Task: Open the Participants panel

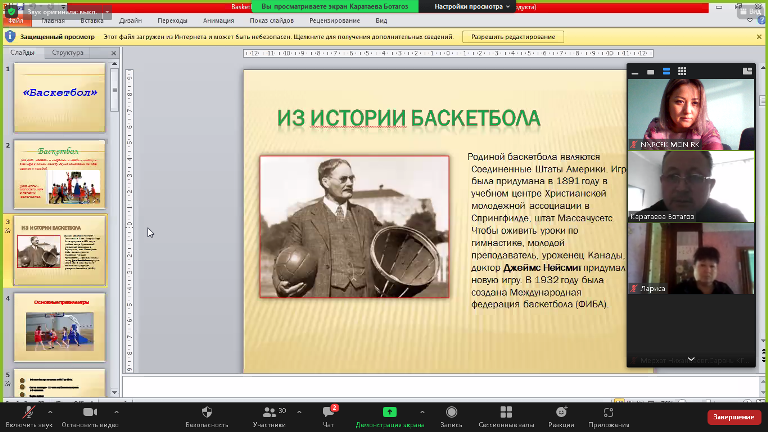Action: [269, 412]
